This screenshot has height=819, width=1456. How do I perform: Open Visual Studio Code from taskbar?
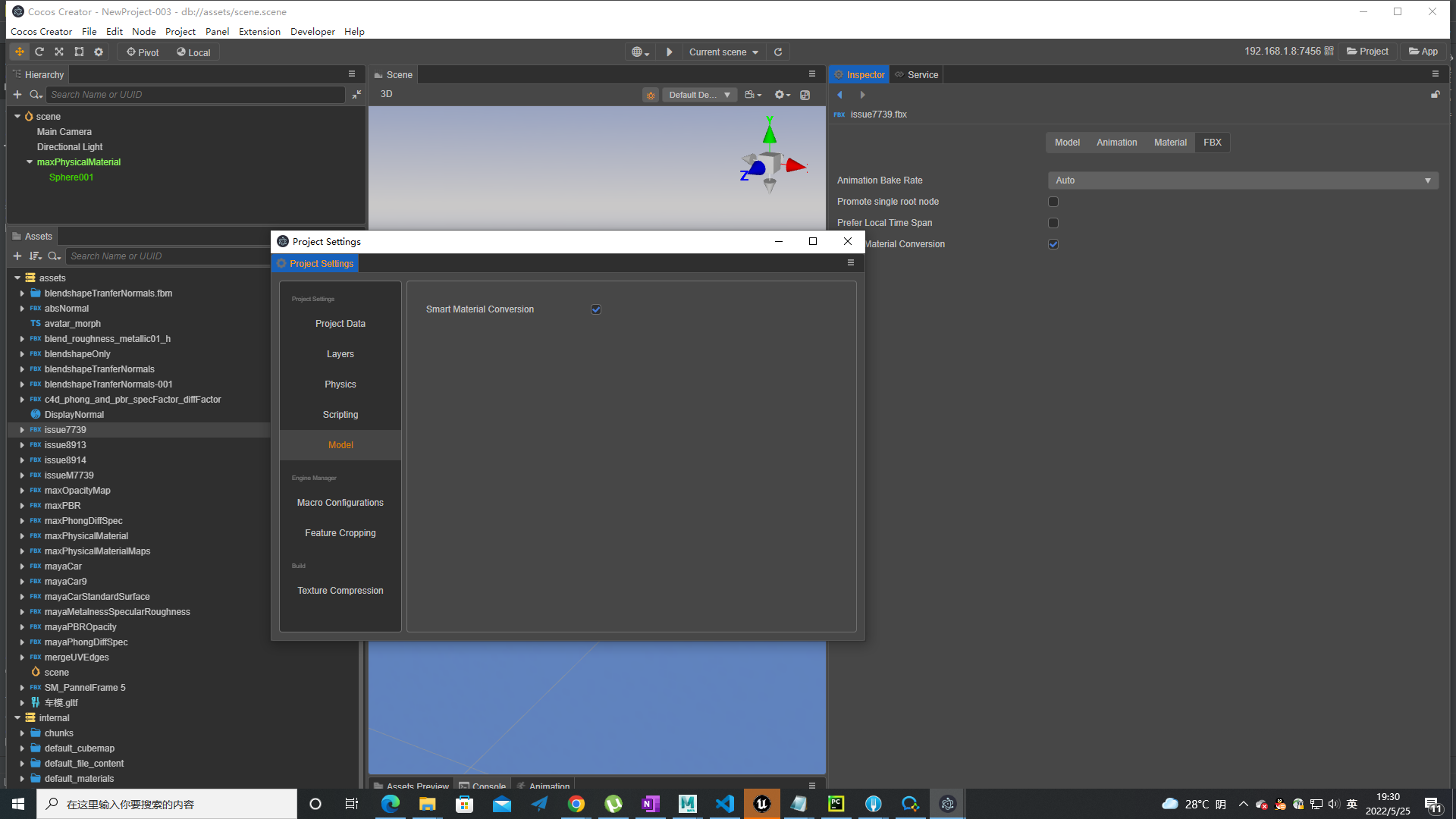pyautogui.click(x=725, y=804)
